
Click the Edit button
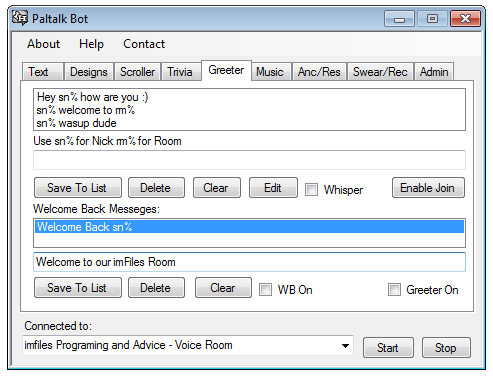(273, 188)
